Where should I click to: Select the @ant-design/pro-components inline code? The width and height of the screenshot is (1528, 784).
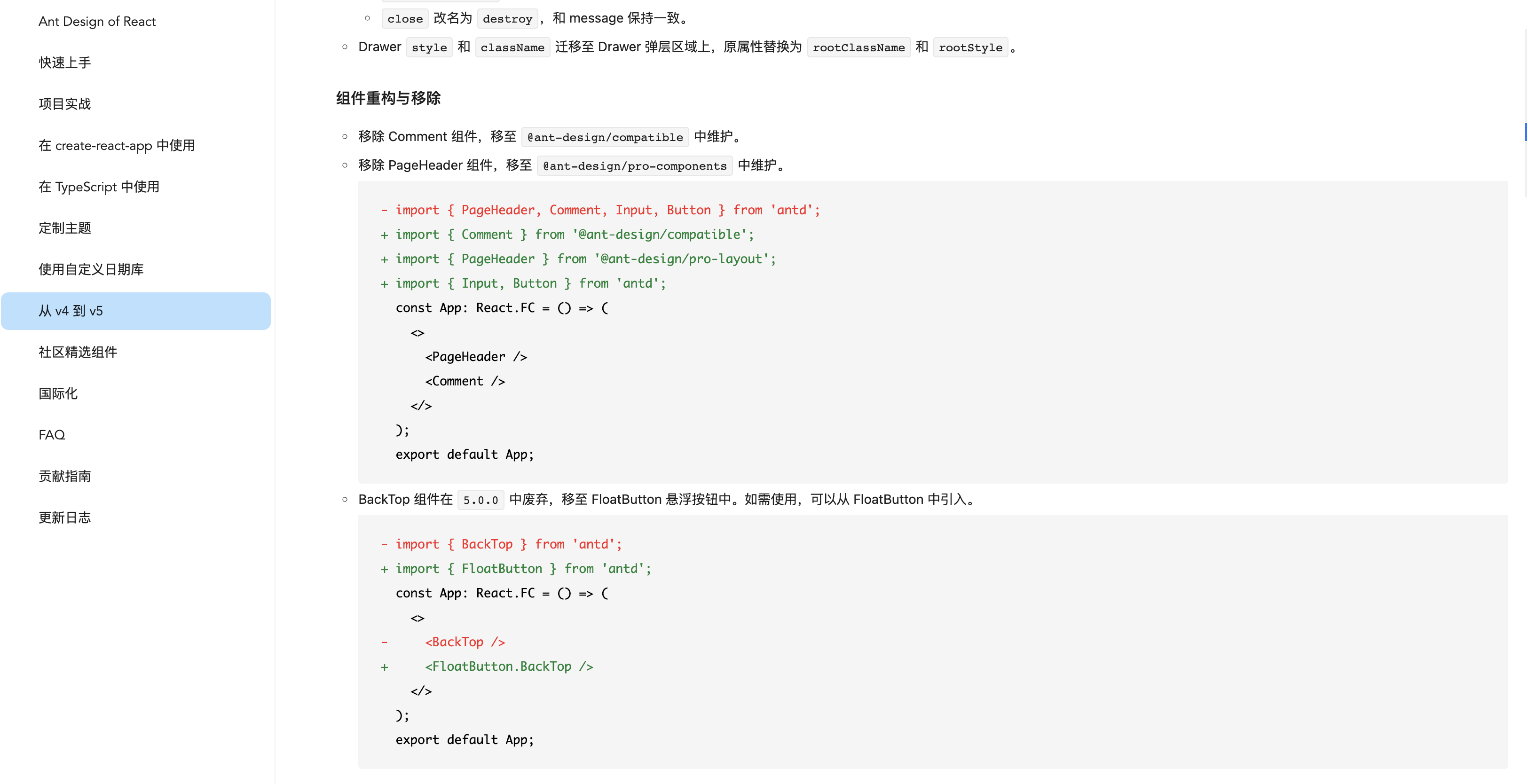click(x=634, y=165)
